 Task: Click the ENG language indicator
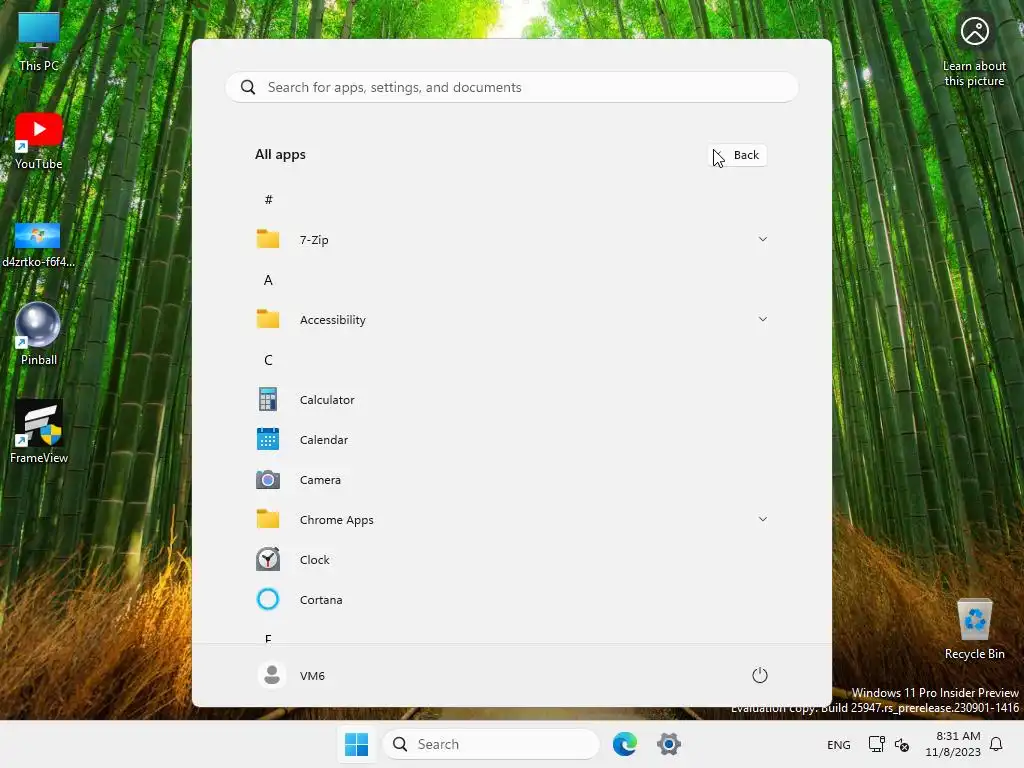pos(839,744)
